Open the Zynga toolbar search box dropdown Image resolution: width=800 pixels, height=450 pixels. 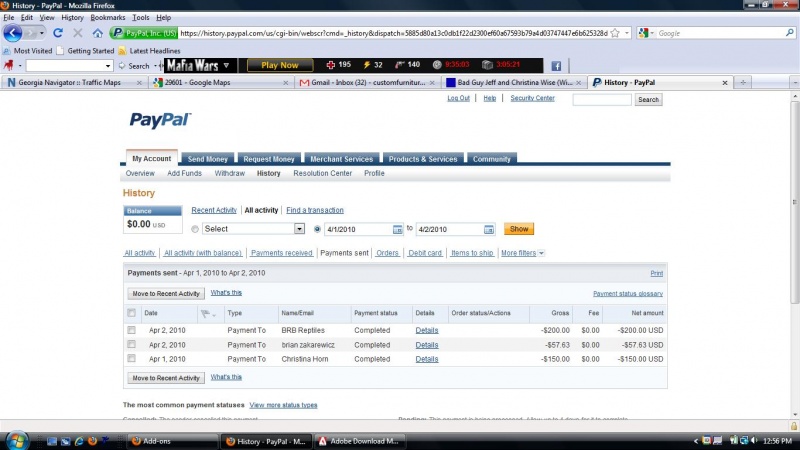coord(108,66)
